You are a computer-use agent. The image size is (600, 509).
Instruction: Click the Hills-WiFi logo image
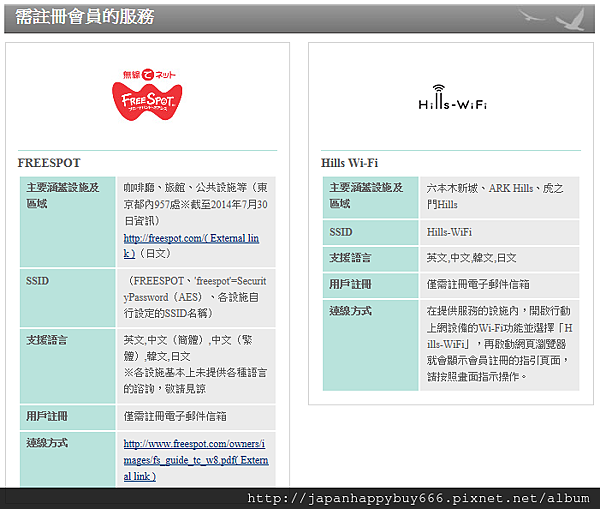[x=452, y=97]
